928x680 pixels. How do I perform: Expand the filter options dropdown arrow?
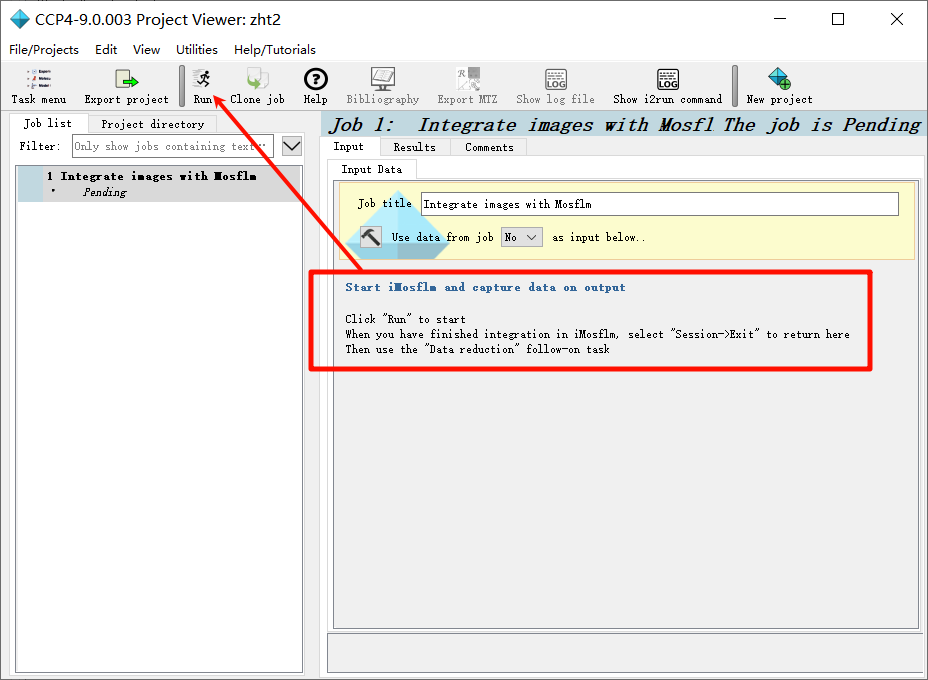[x=292, y=146]
